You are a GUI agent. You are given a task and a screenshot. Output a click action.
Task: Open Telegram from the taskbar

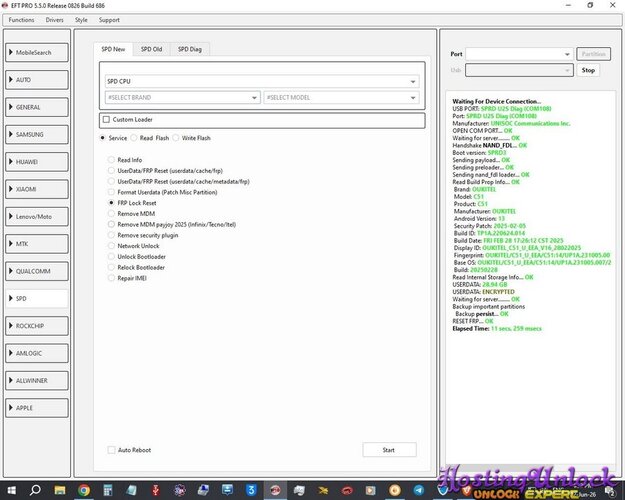pos(419,490)
